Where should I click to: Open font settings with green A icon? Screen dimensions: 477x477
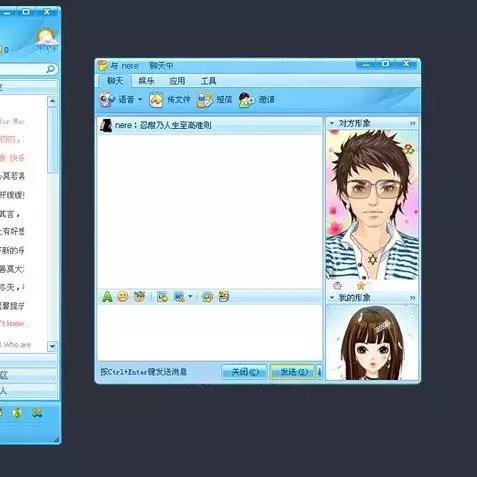[107, 296]
